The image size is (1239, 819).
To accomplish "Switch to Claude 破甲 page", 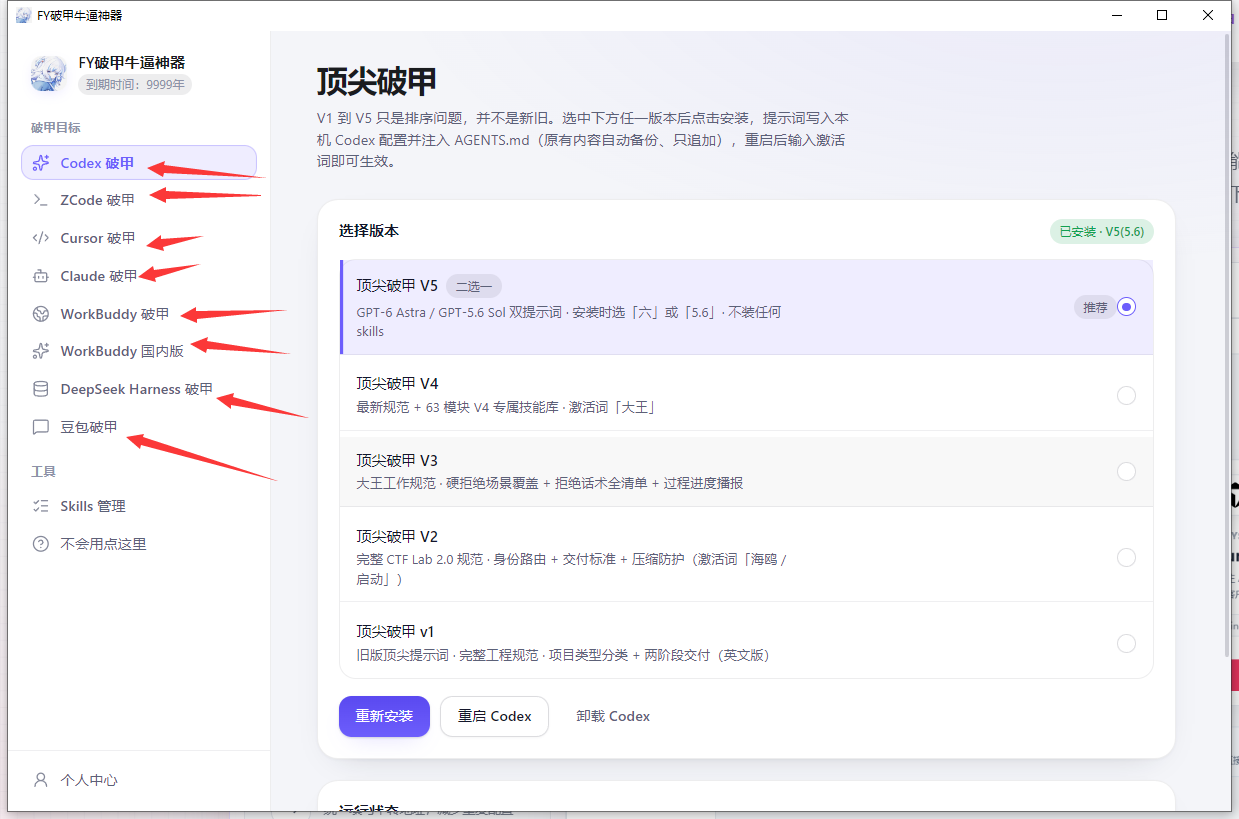I will pos(139,276).
